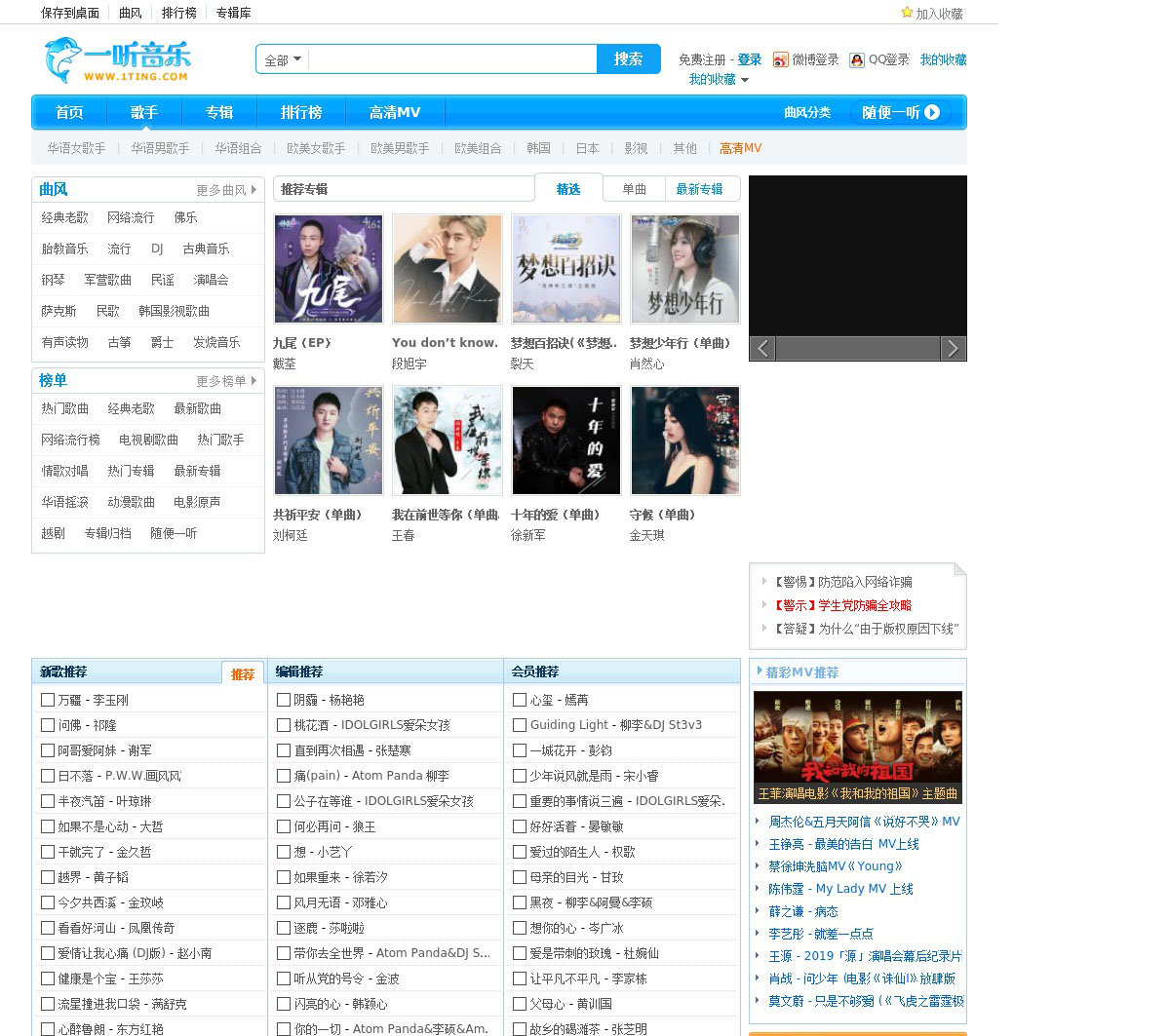Click inside the search text field
1170x1036 pixels.
[451, 59]
